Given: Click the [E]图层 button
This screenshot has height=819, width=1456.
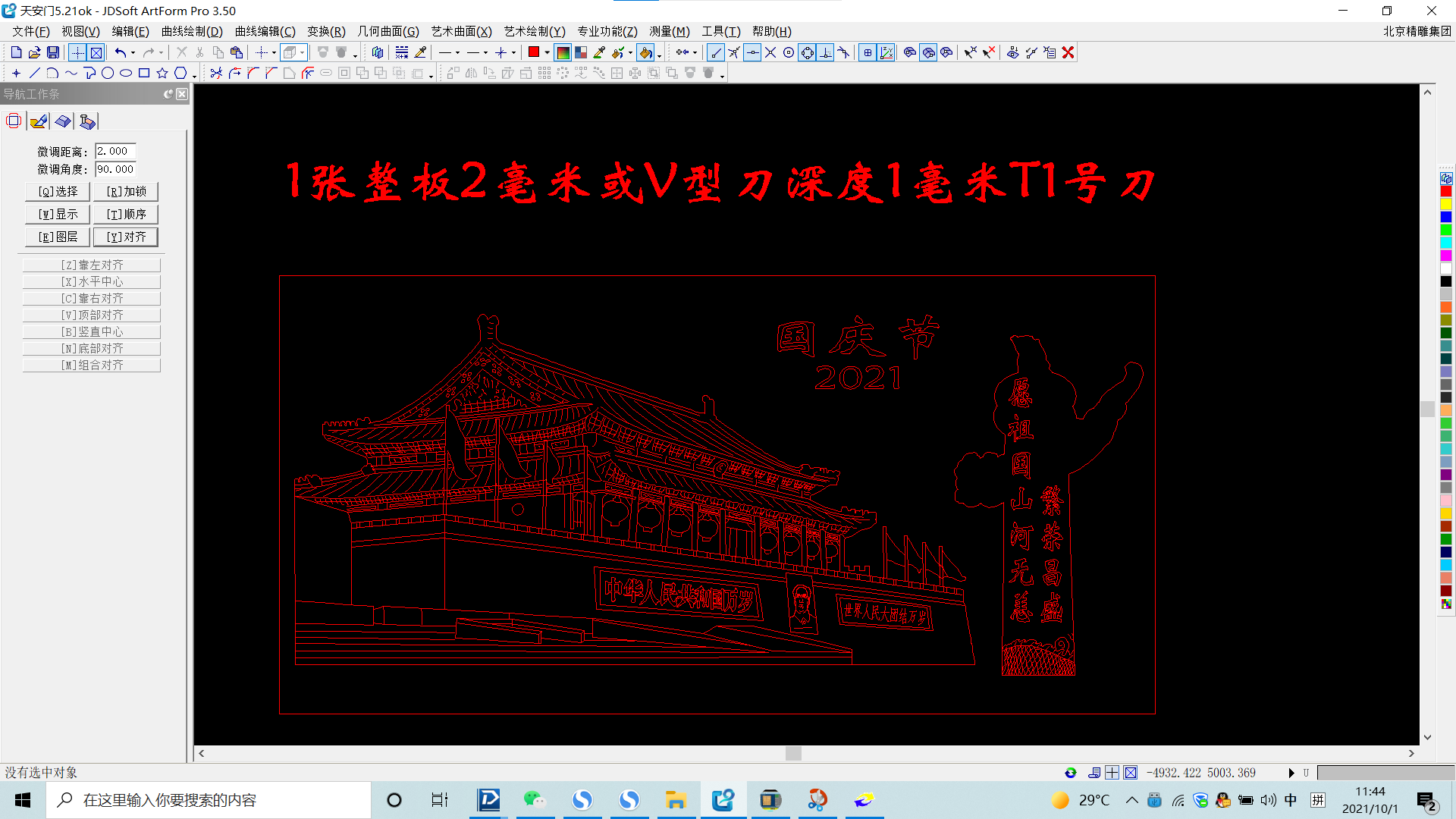Looking at the screenshot, I should (x=58, y=237).
